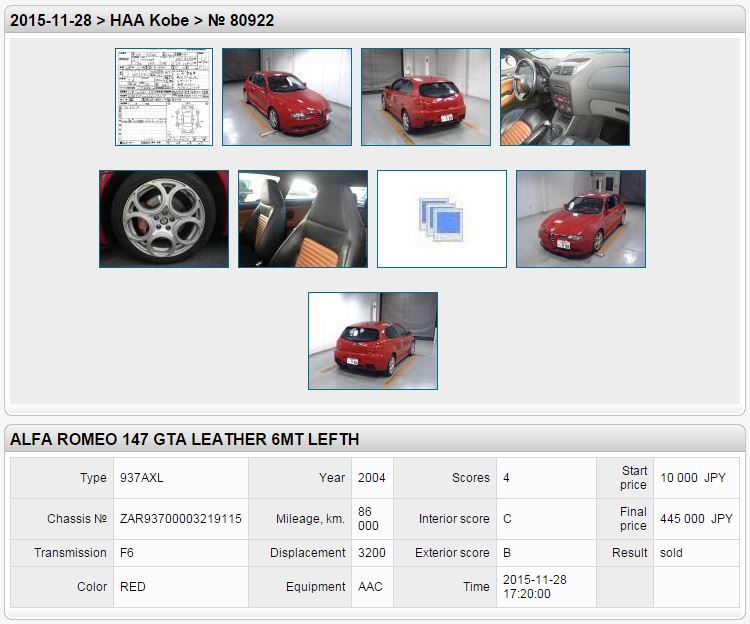View the distant high-angle rear car photo

373,341
